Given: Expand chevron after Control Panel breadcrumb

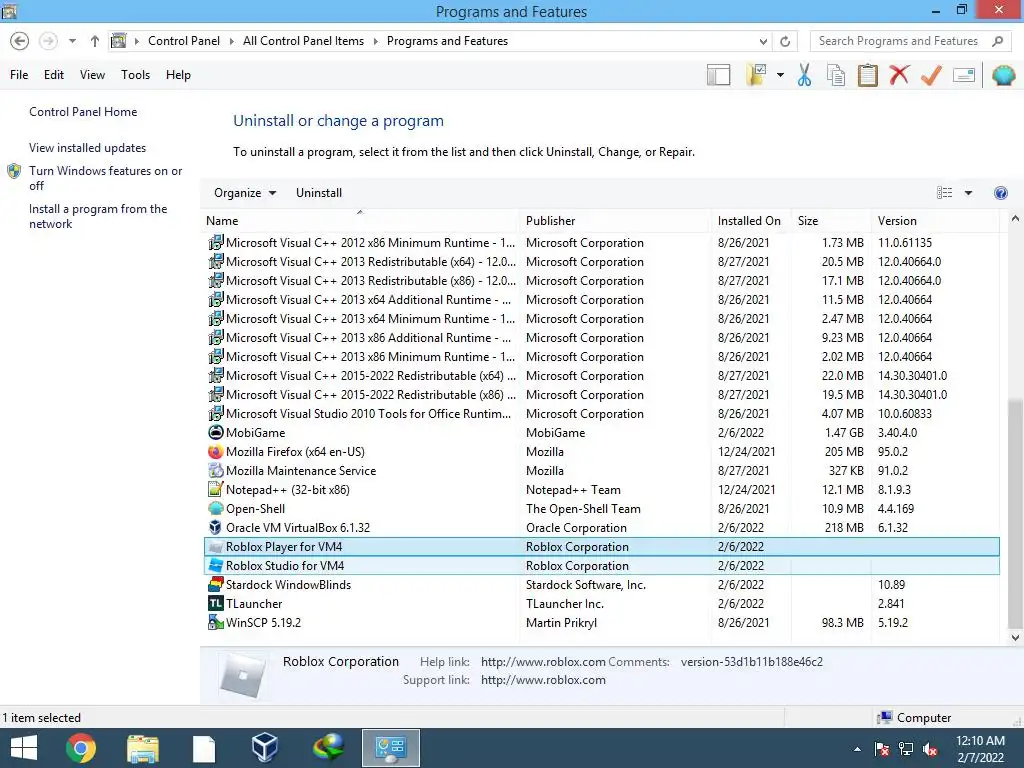Looking at the screenshot, I should (x=231, y=41).
